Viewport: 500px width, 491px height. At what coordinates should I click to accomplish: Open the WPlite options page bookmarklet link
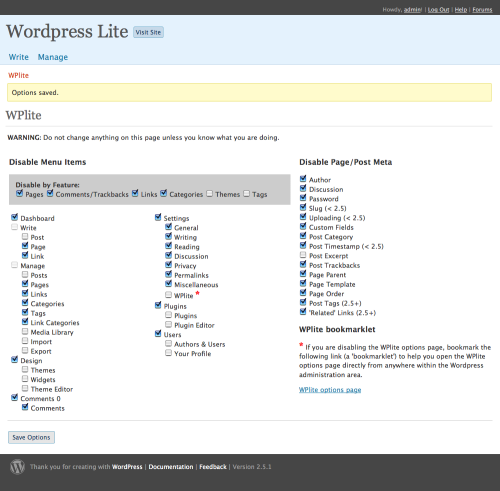pyautogui.click(x=330, y=390)
